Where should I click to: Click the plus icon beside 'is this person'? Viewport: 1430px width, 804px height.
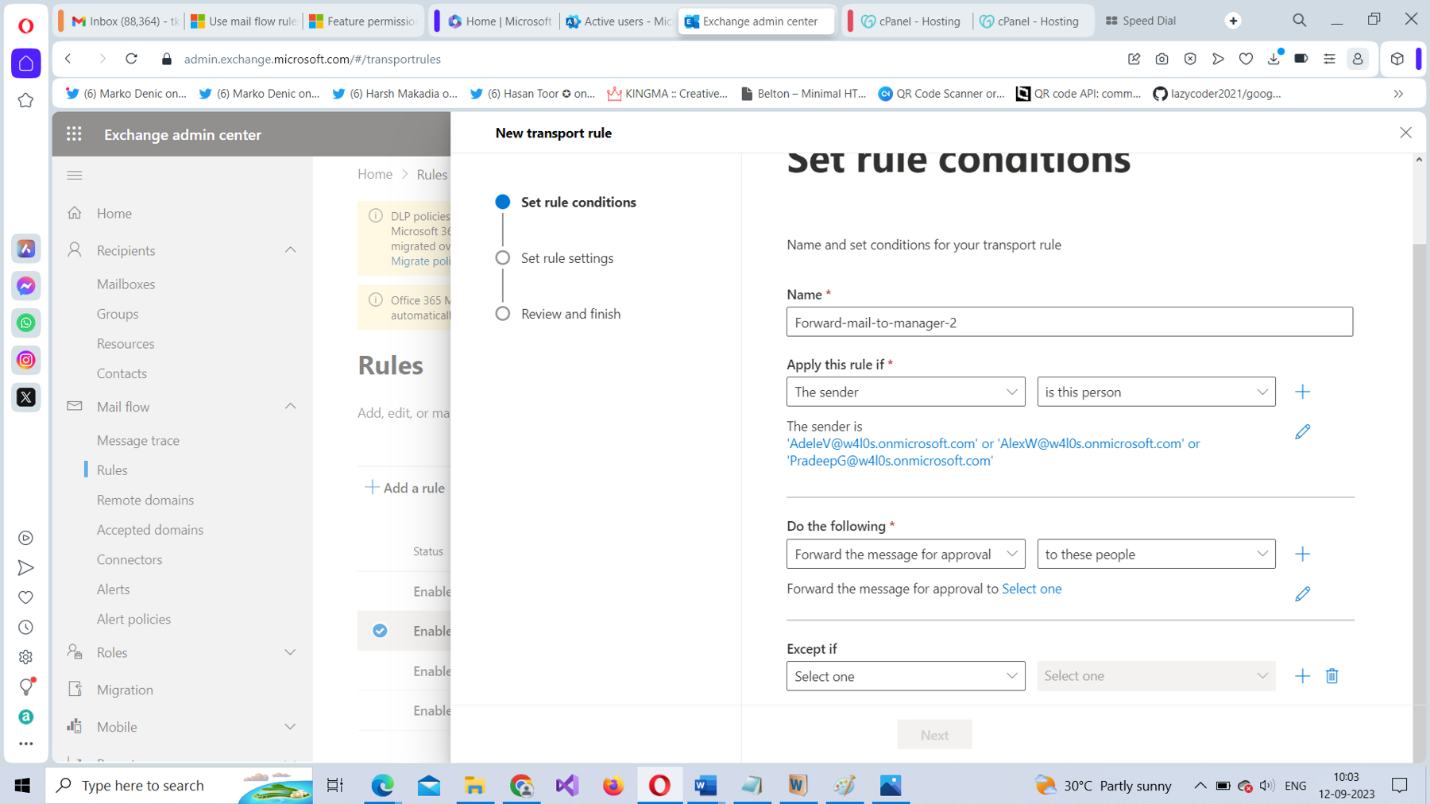point(1302,392)
